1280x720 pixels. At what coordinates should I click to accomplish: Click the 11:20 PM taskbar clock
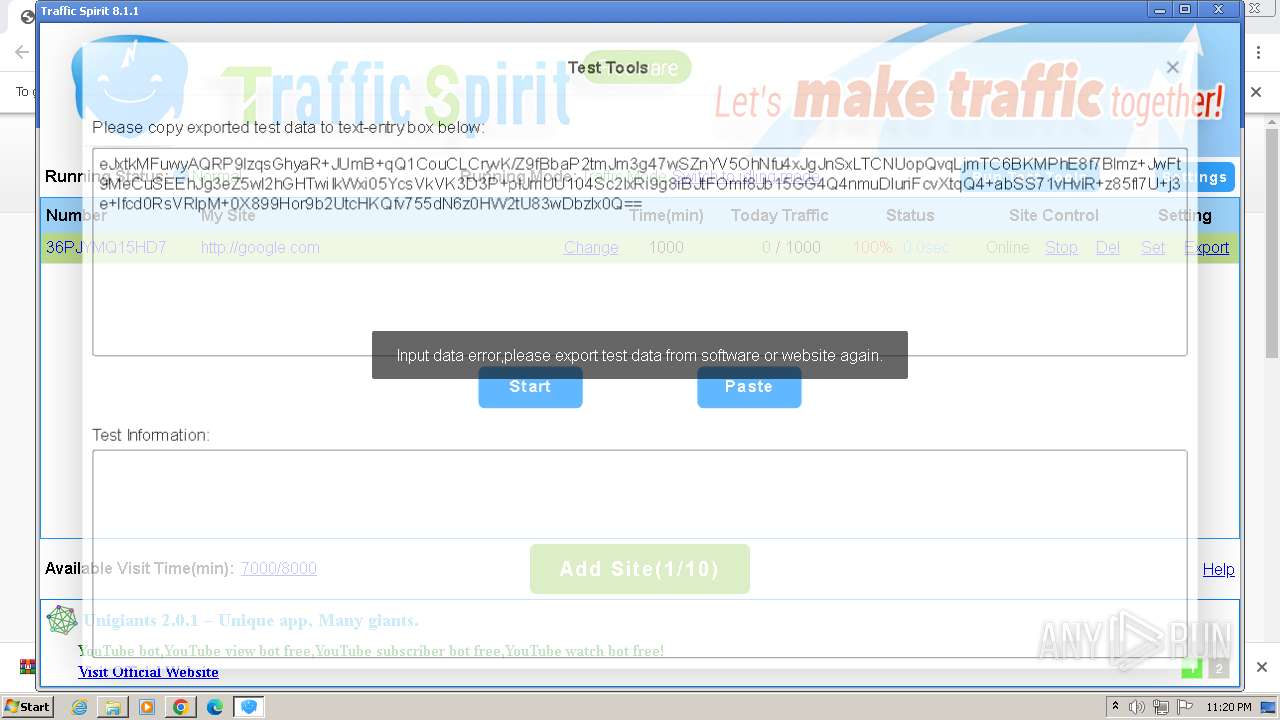[x=1229, y=707]
